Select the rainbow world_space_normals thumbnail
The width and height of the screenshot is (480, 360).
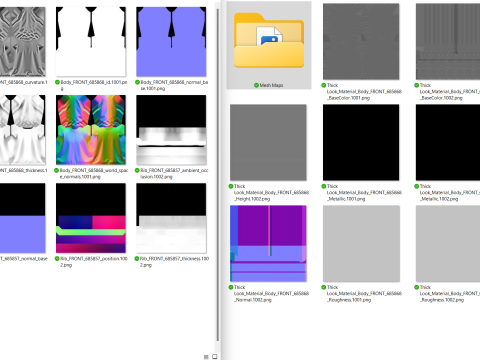[91, 130]
